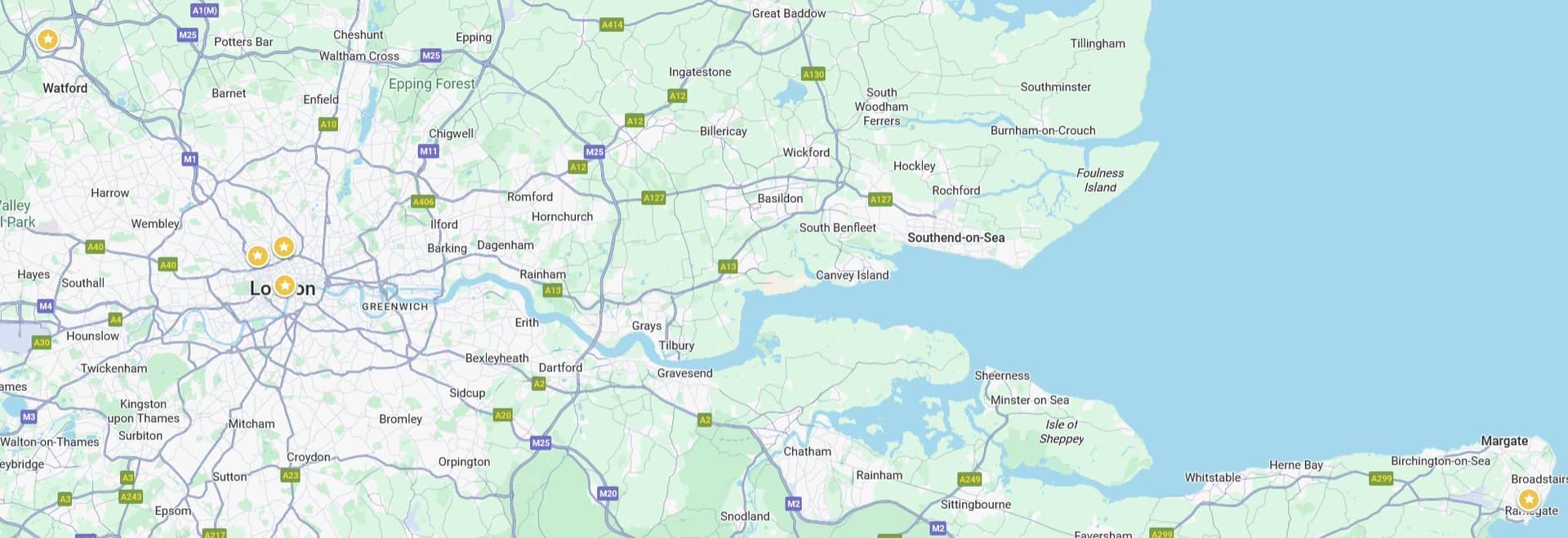Click the Isle of Sheppey label
The image size is (1568, 538).
(x=1061, y=432)
